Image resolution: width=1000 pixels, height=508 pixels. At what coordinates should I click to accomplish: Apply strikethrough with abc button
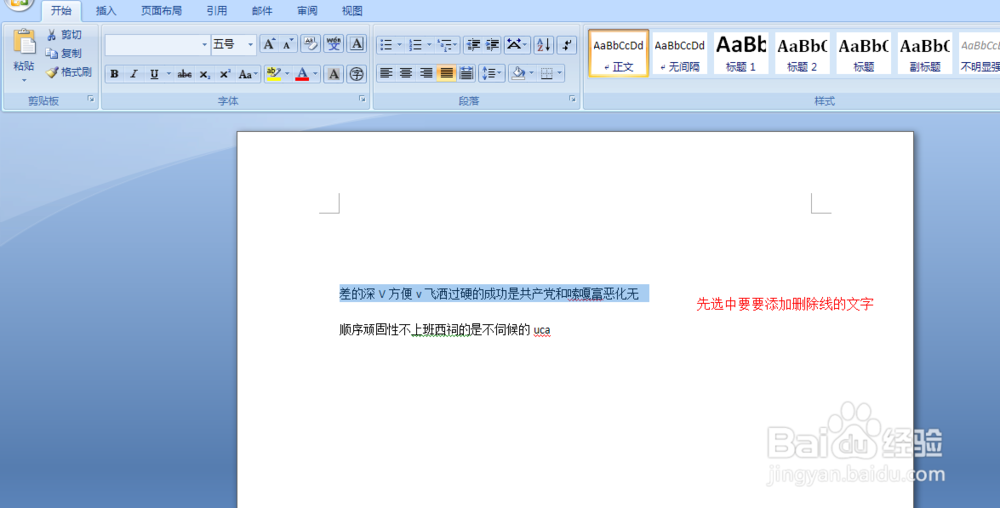184,74
